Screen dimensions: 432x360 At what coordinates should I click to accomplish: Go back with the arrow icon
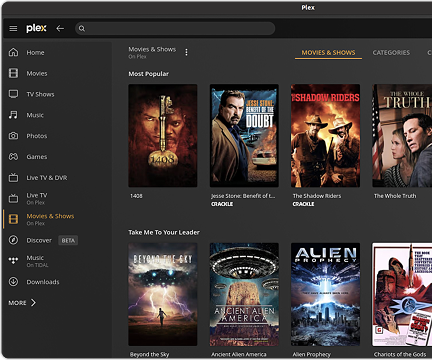coord(60,29)
